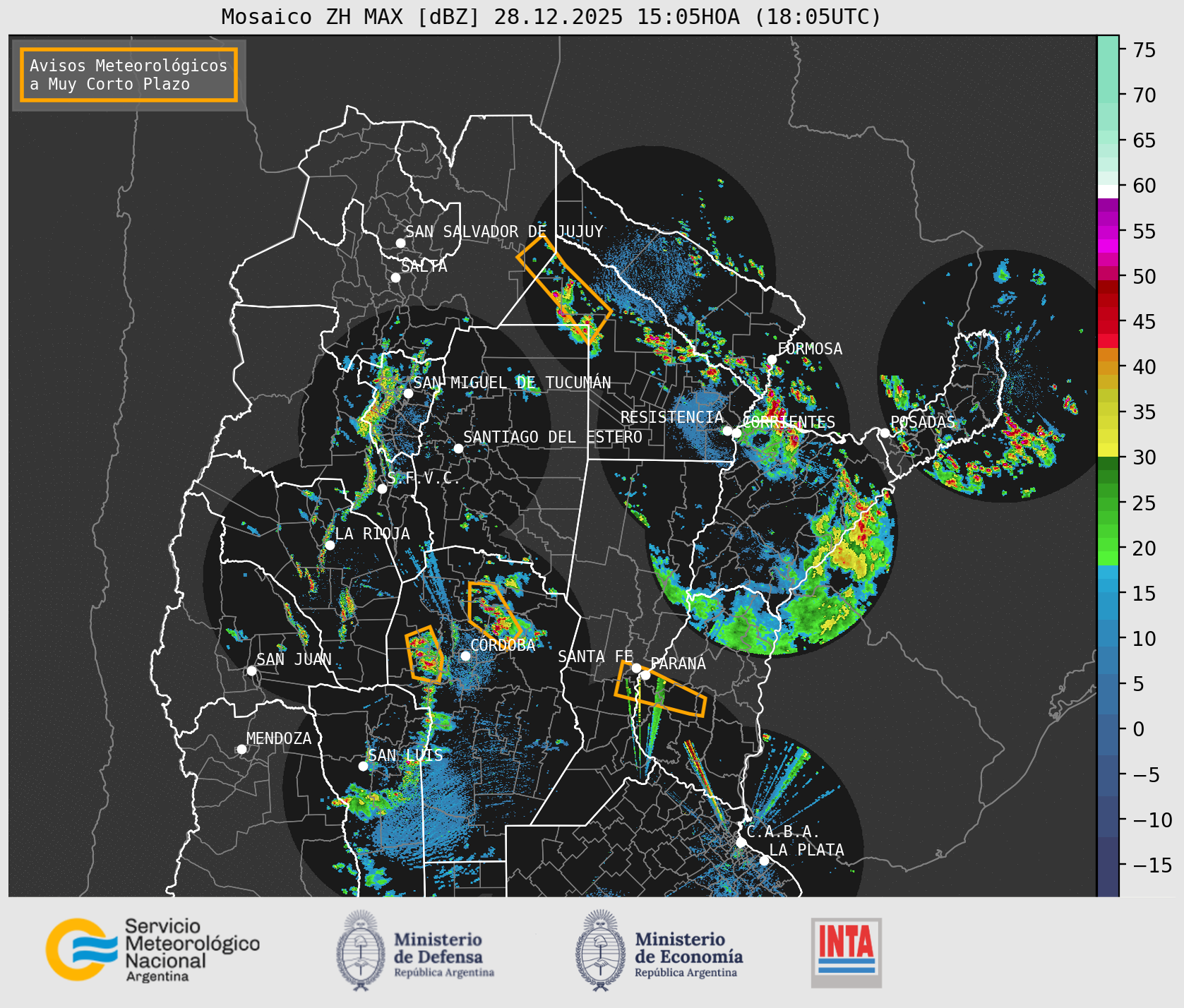The height and width of the screenshot is (1008, 1184).
Task: Click the PARANA city marker dot
Action: tap(645, 675)
